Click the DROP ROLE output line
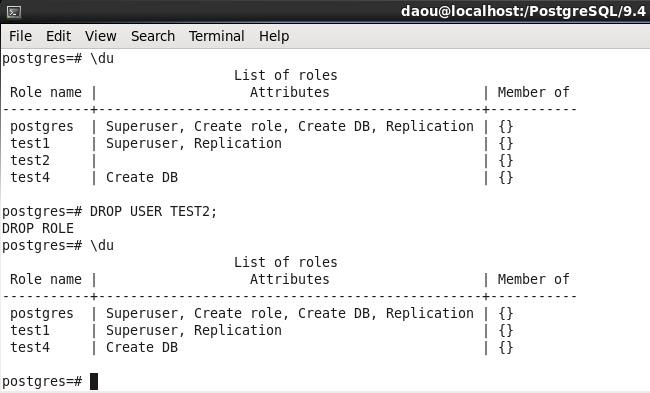 [x=38, y=228]
